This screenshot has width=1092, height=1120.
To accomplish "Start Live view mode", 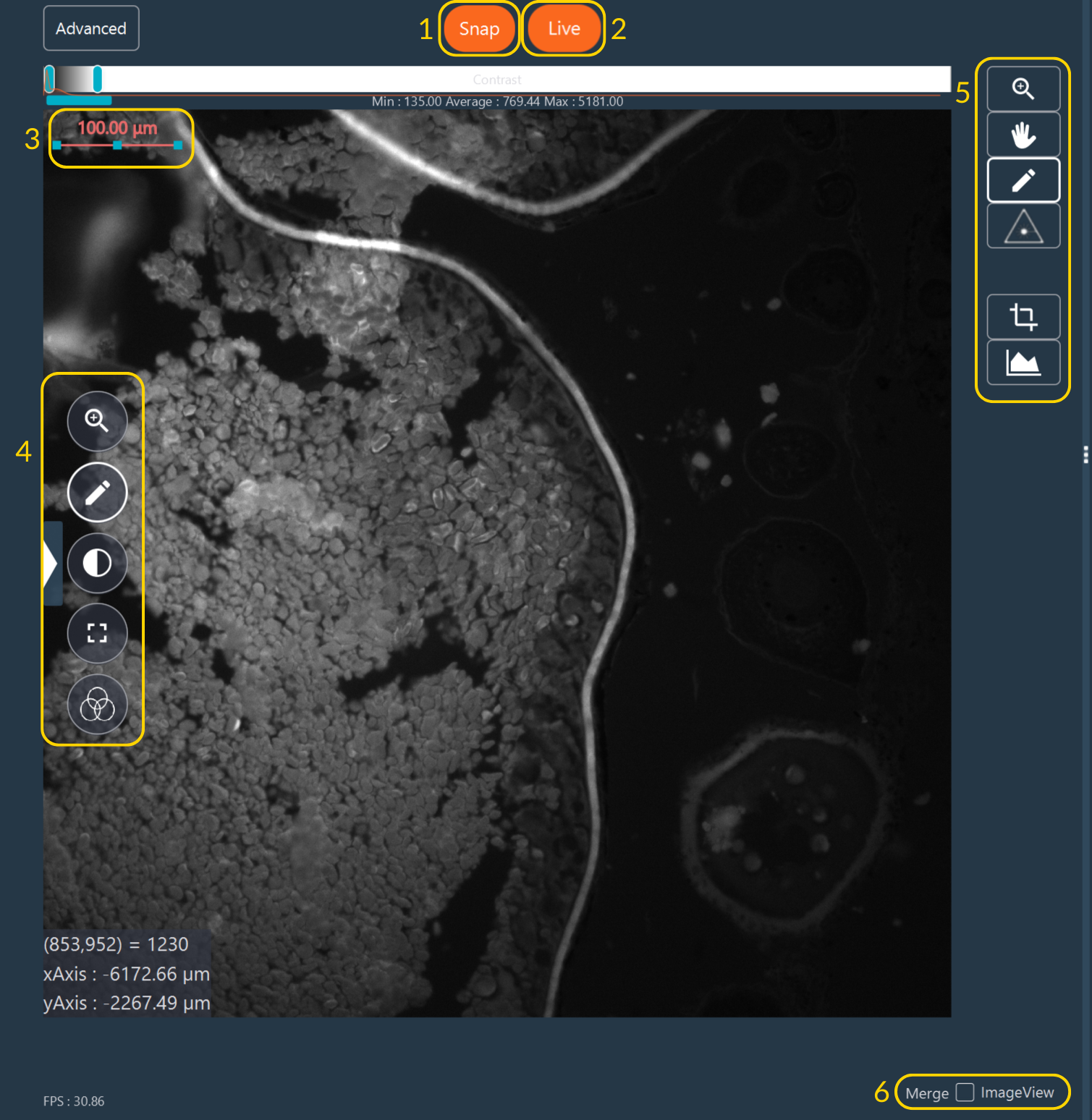I will [563, 28].
